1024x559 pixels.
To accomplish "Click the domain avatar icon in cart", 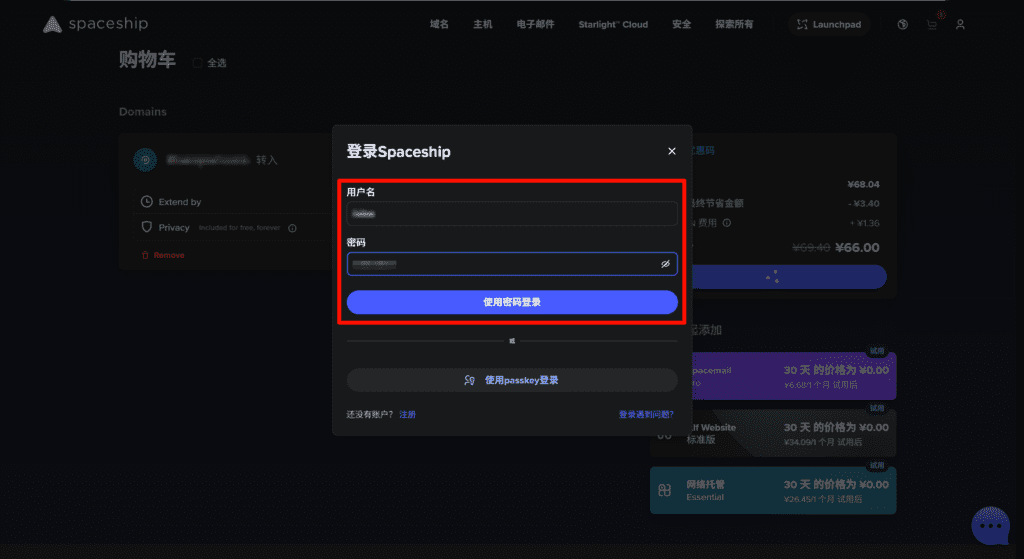I will click(145, 159).
